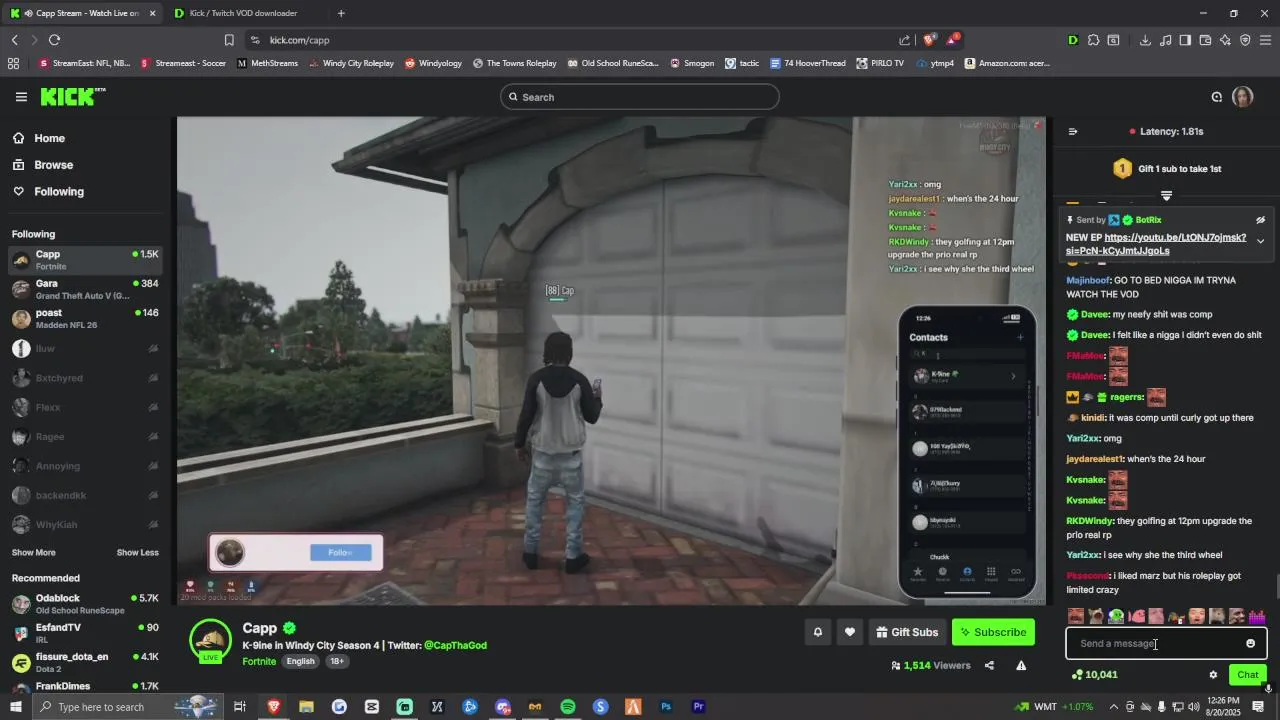Open recommended channel EsfandTV
This screenshot has height=720, width=1280.
point(85,633)
